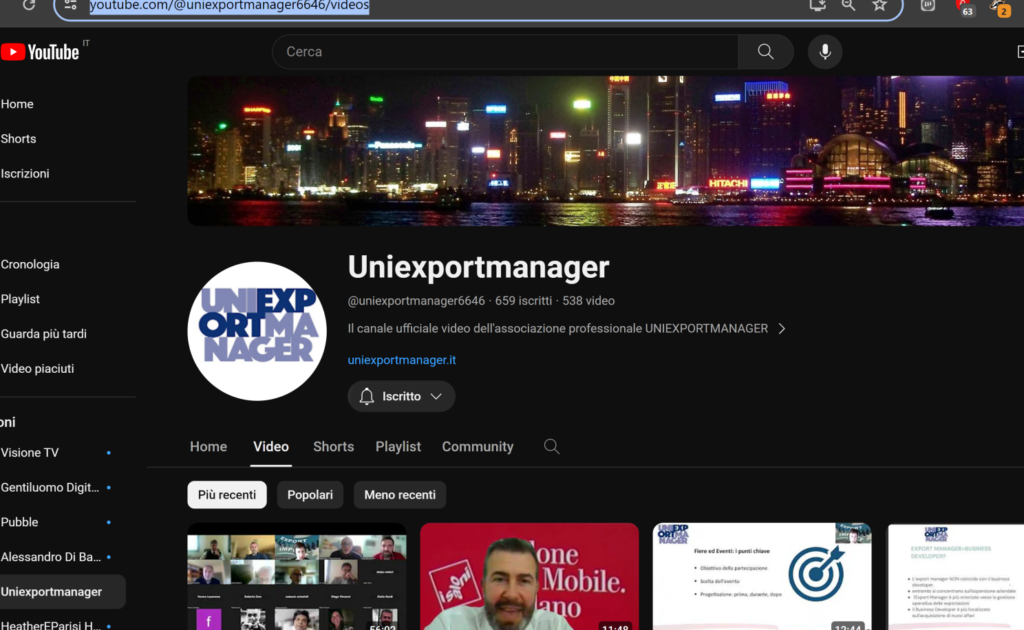Select Popolari filter chip
This screenshot has width=1024, height=630.
click(310, 495)
